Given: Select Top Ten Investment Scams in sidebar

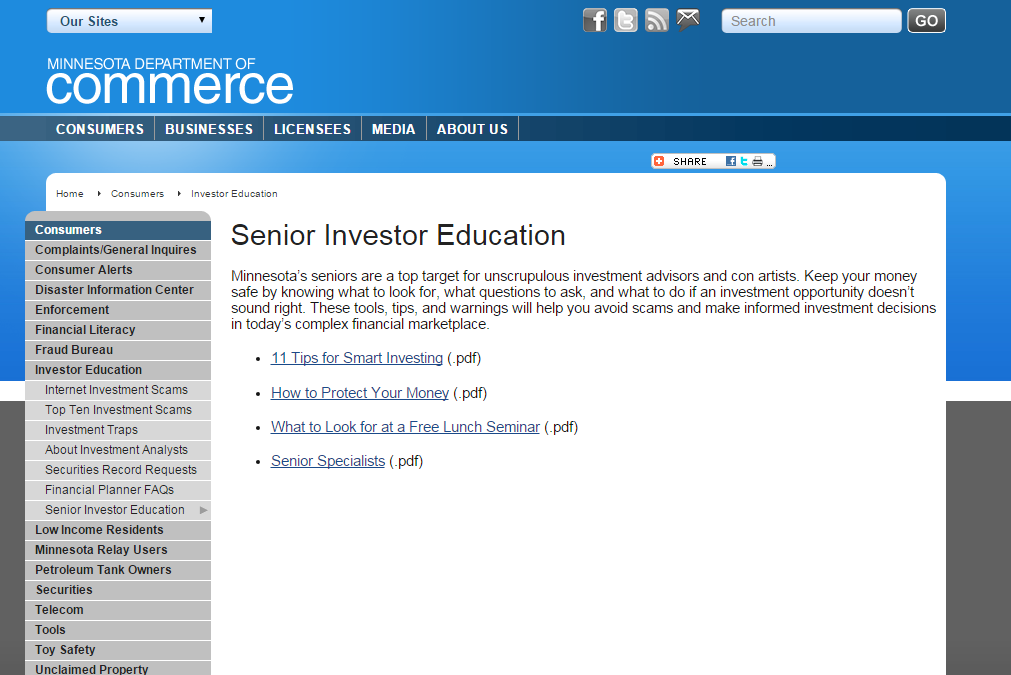Looking at the screenshot, I should (118, 410).
